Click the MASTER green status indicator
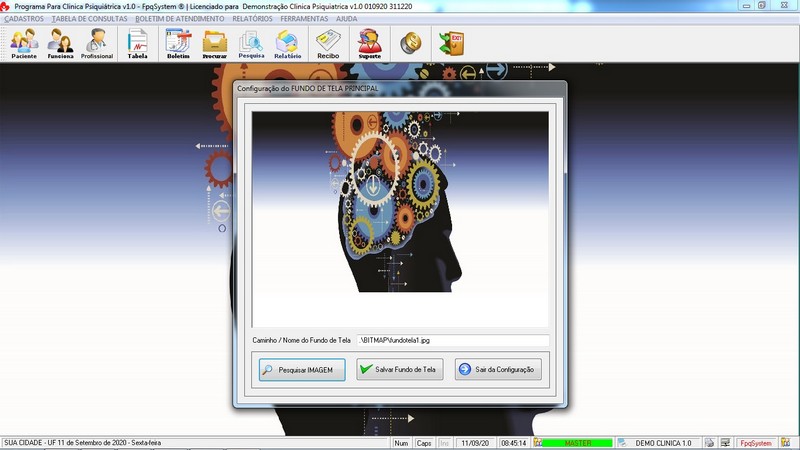The image size is (800, 450). tap(578, 443)
